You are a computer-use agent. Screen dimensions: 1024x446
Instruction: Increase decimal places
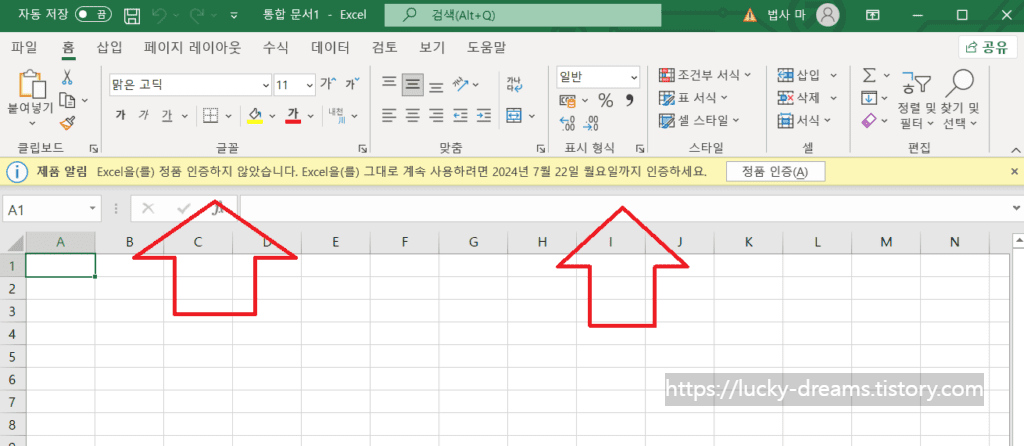tap(568, 122)
